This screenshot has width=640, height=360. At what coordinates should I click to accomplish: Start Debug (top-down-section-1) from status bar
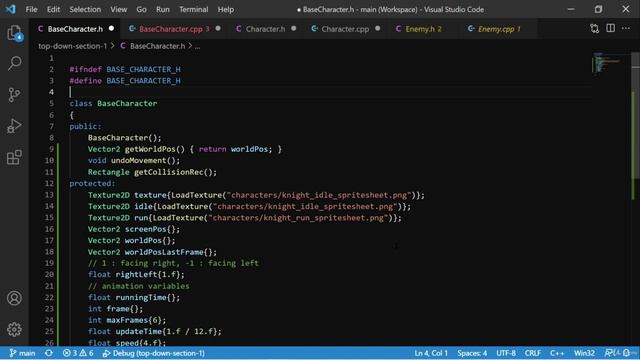(153, 353)
